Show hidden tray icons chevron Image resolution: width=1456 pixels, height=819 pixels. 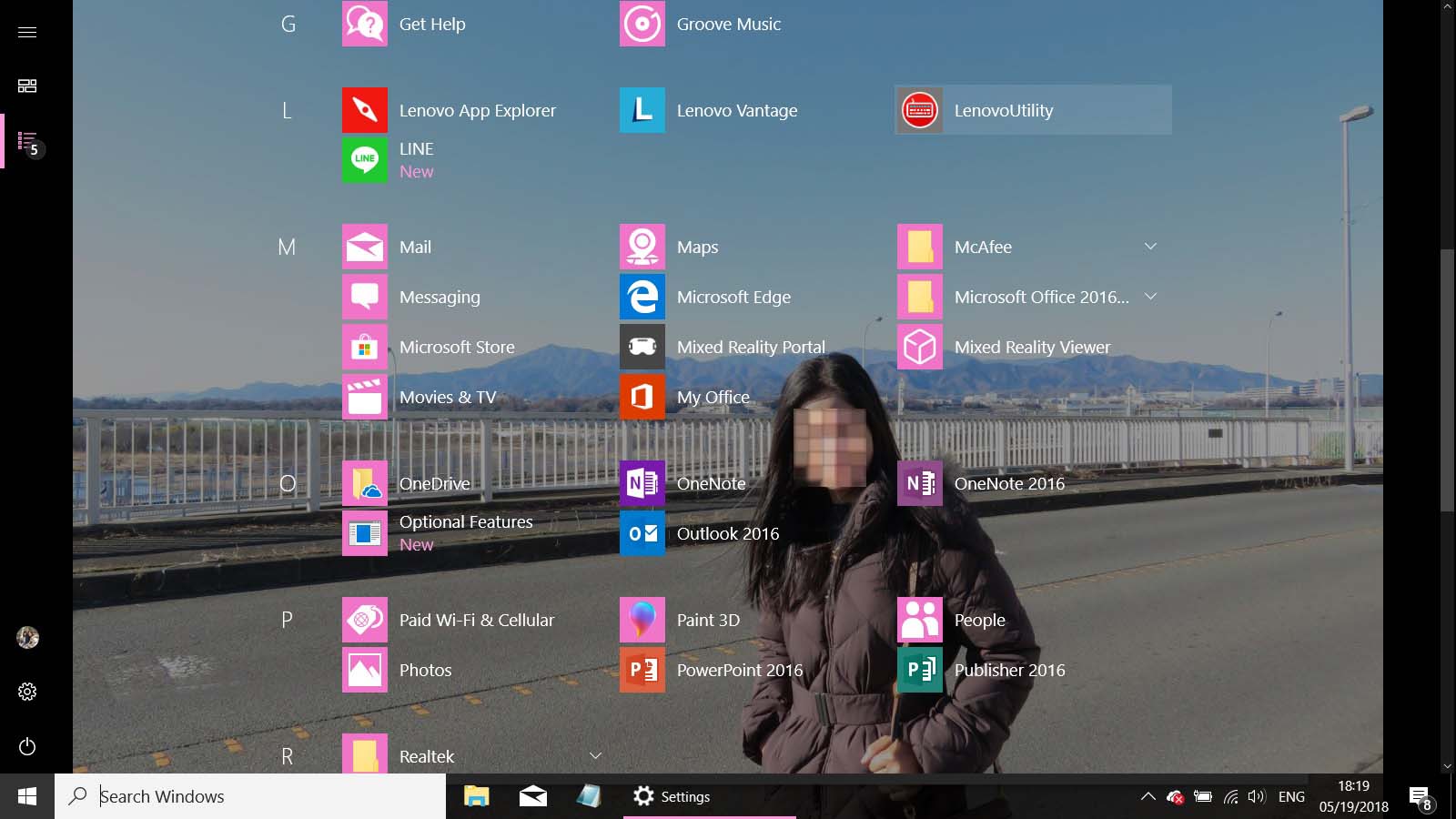point(1148,796)
